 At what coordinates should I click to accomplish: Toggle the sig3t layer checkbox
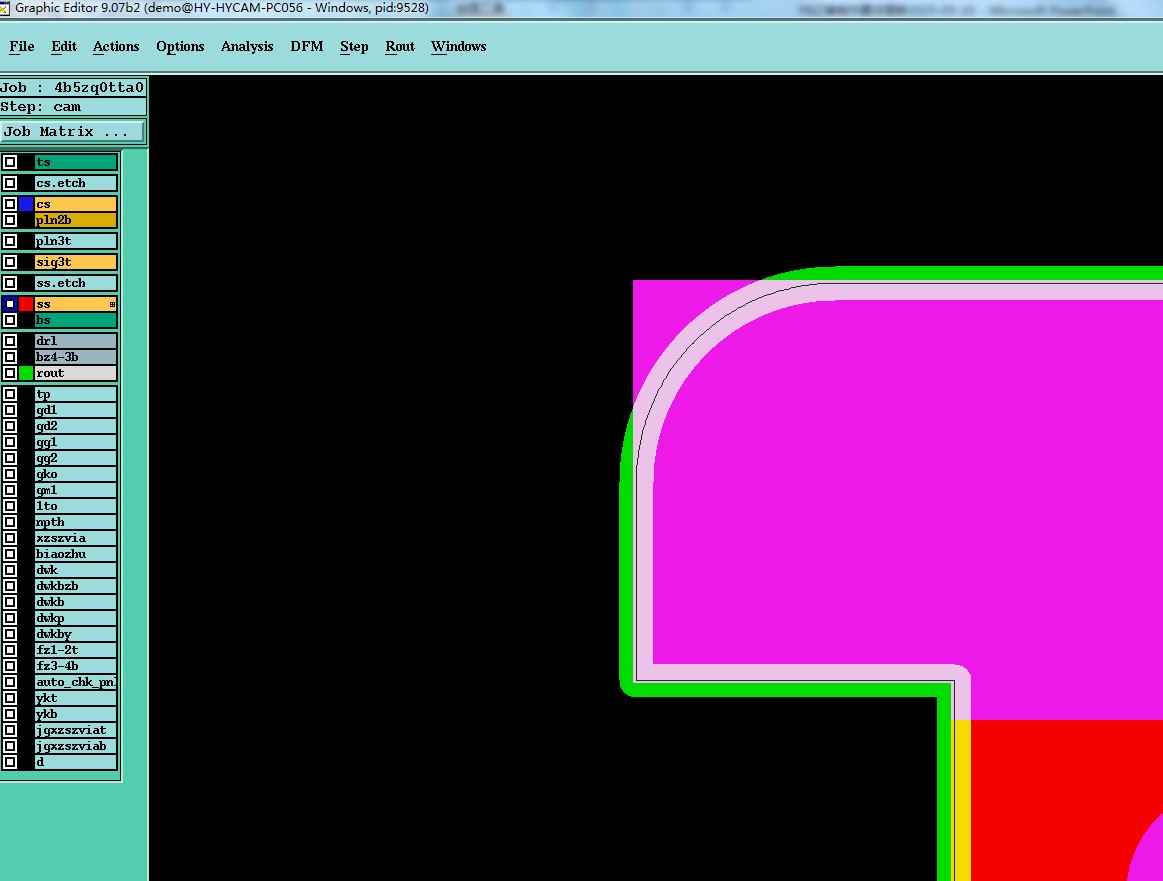[10, 261]
